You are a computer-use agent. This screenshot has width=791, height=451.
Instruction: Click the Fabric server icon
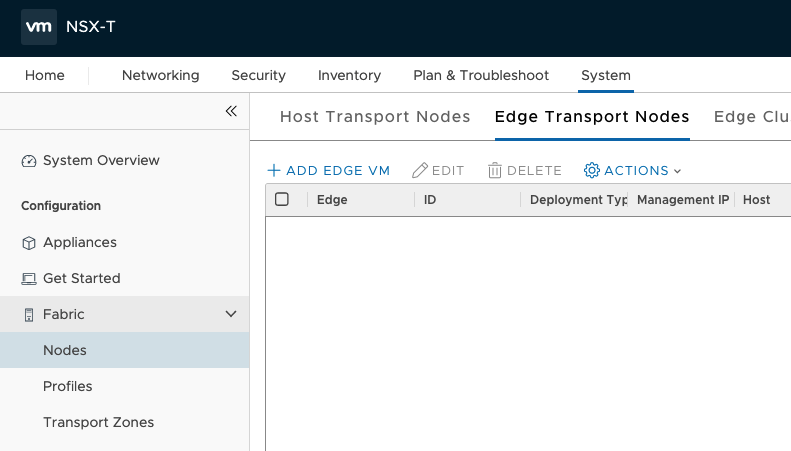point(28,315)
